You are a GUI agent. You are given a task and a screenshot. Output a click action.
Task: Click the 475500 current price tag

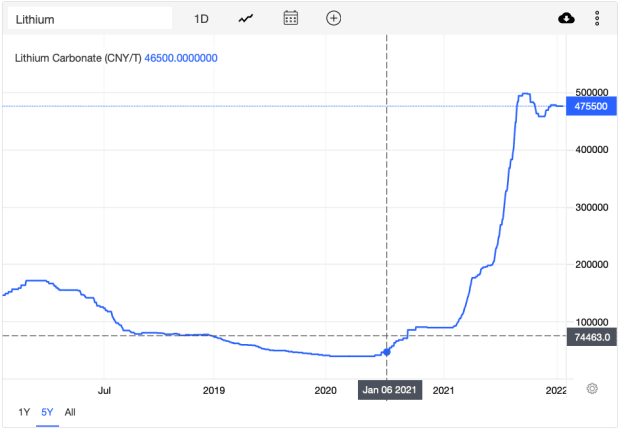[591, 106]
